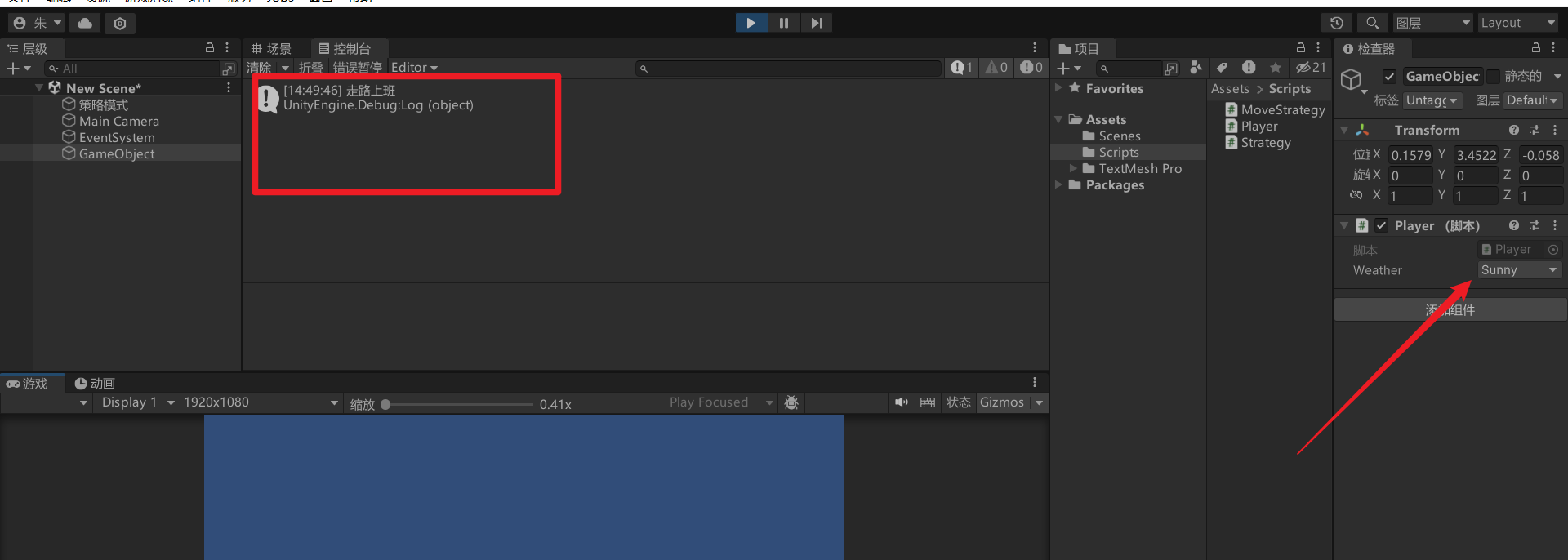Switch to the 控制台 Console tab
1568x560 pixels.
[345, 48]
